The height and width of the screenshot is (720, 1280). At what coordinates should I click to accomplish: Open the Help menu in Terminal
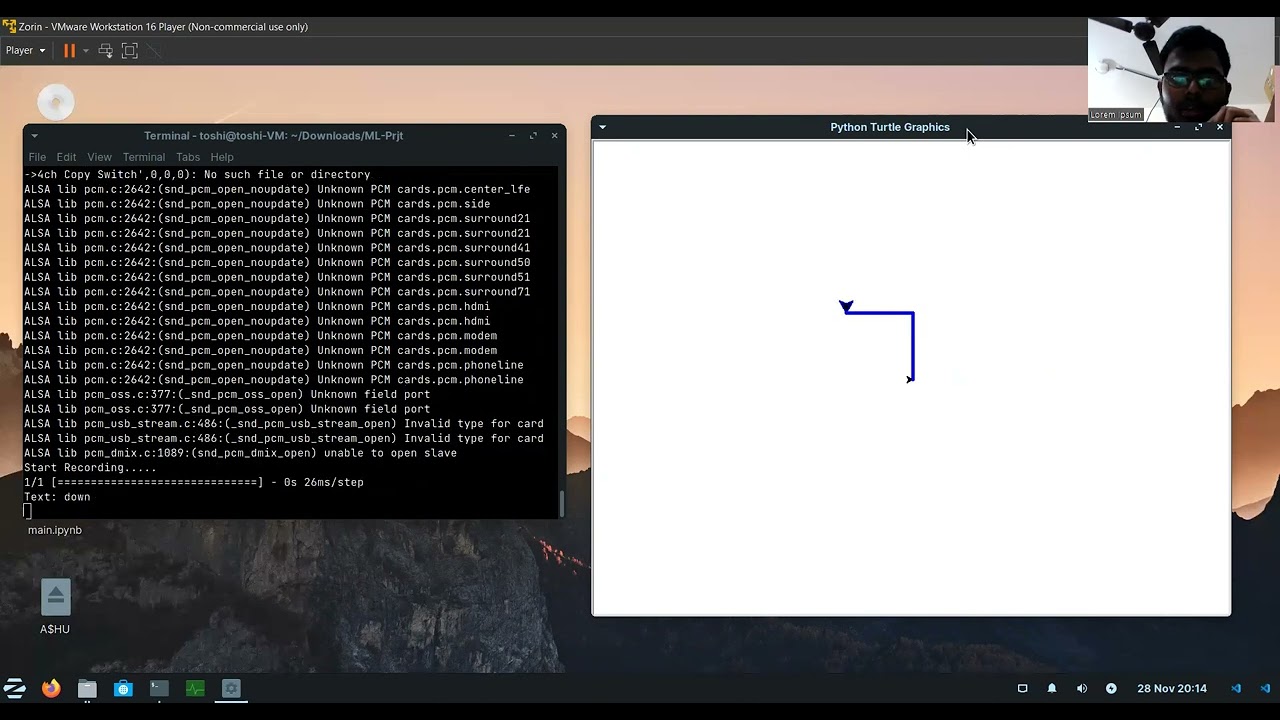222,157
